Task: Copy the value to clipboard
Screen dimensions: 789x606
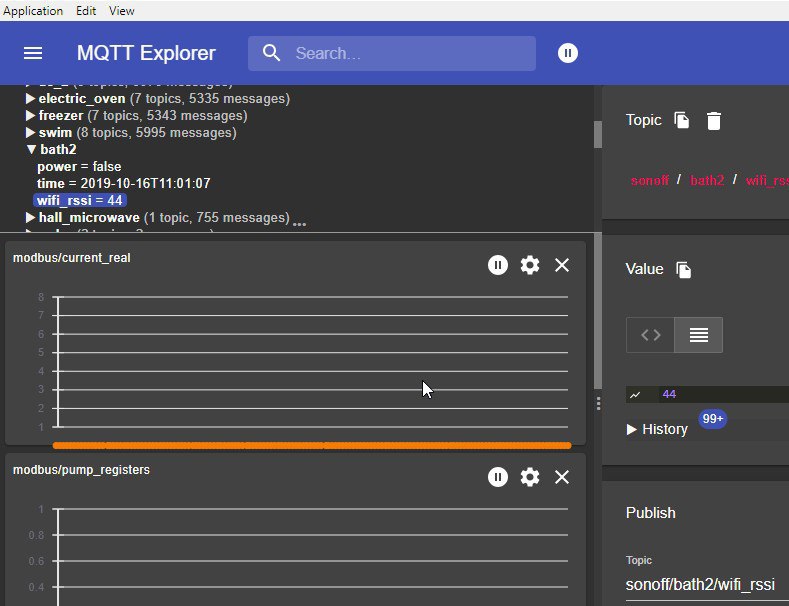Action: click(x=683, y=270)
